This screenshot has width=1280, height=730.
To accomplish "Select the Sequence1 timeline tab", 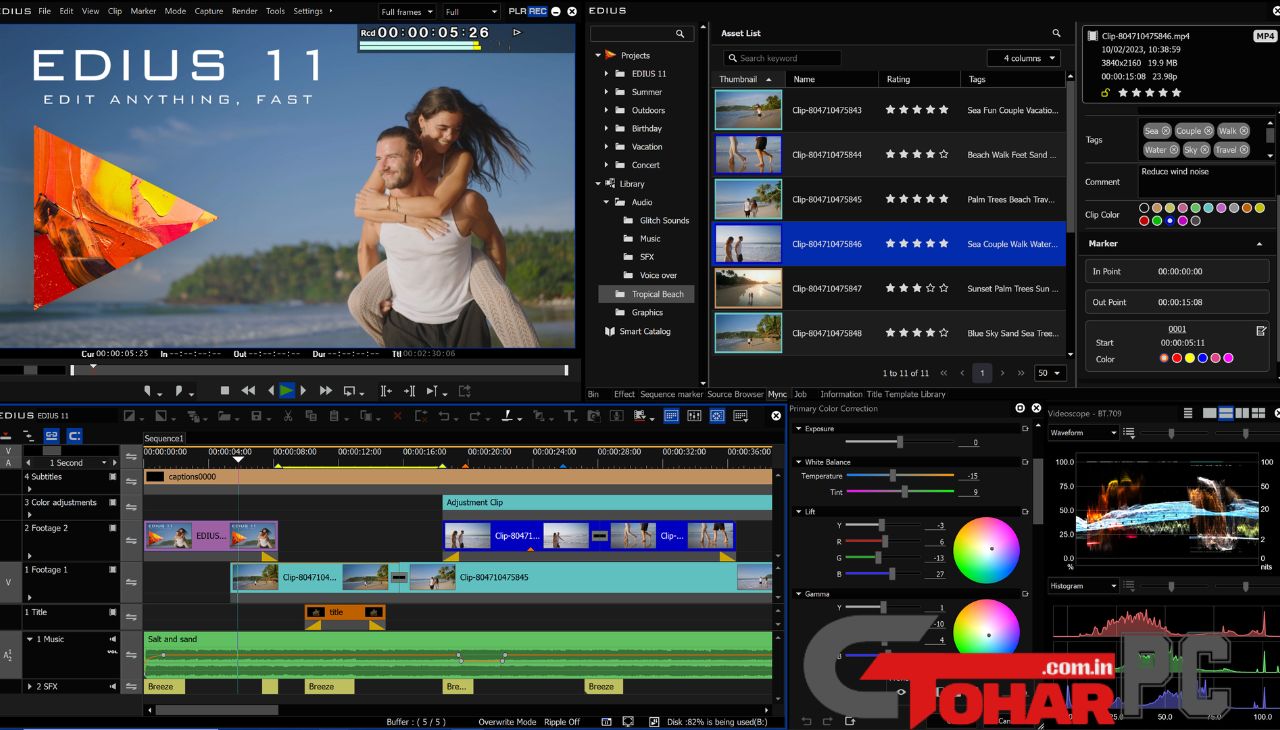I will [x=164, y=438].
